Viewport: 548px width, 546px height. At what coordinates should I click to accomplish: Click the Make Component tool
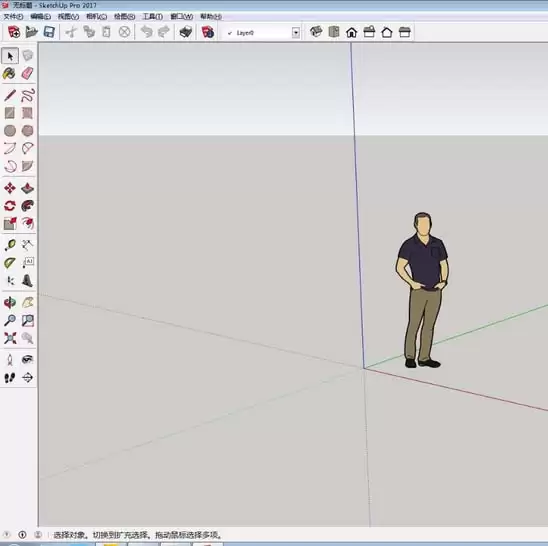point(28,55)
